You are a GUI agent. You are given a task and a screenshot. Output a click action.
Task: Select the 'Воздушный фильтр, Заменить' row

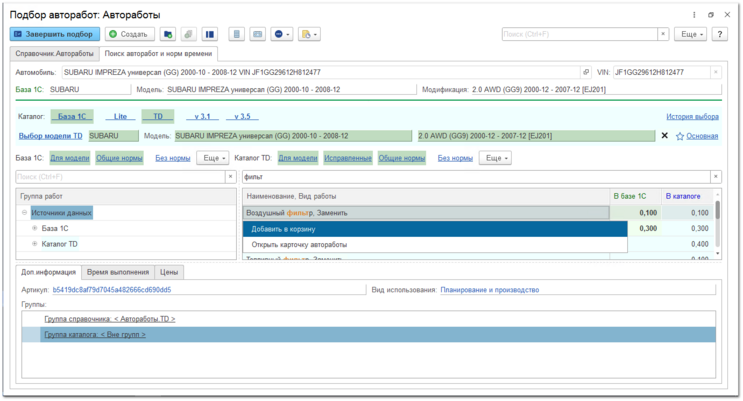[426, 213]
